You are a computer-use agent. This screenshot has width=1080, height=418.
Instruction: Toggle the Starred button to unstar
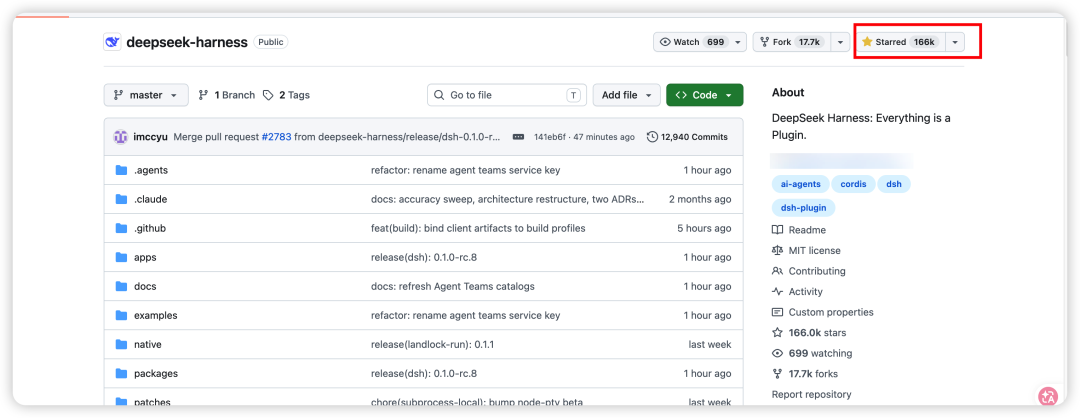coord(900,42)
